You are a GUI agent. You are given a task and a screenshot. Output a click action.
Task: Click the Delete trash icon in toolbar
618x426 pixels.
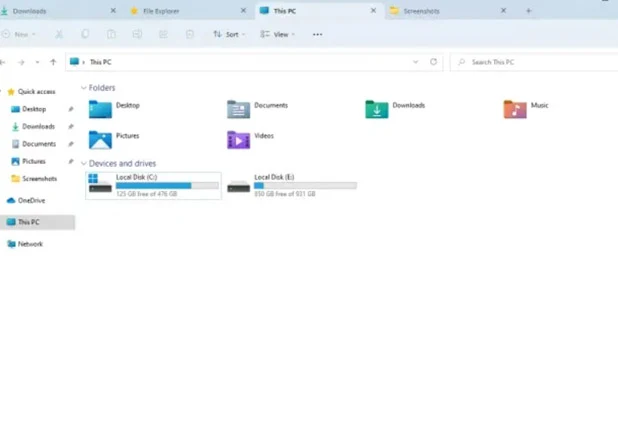pyautogui.click(x=190, y=34)
